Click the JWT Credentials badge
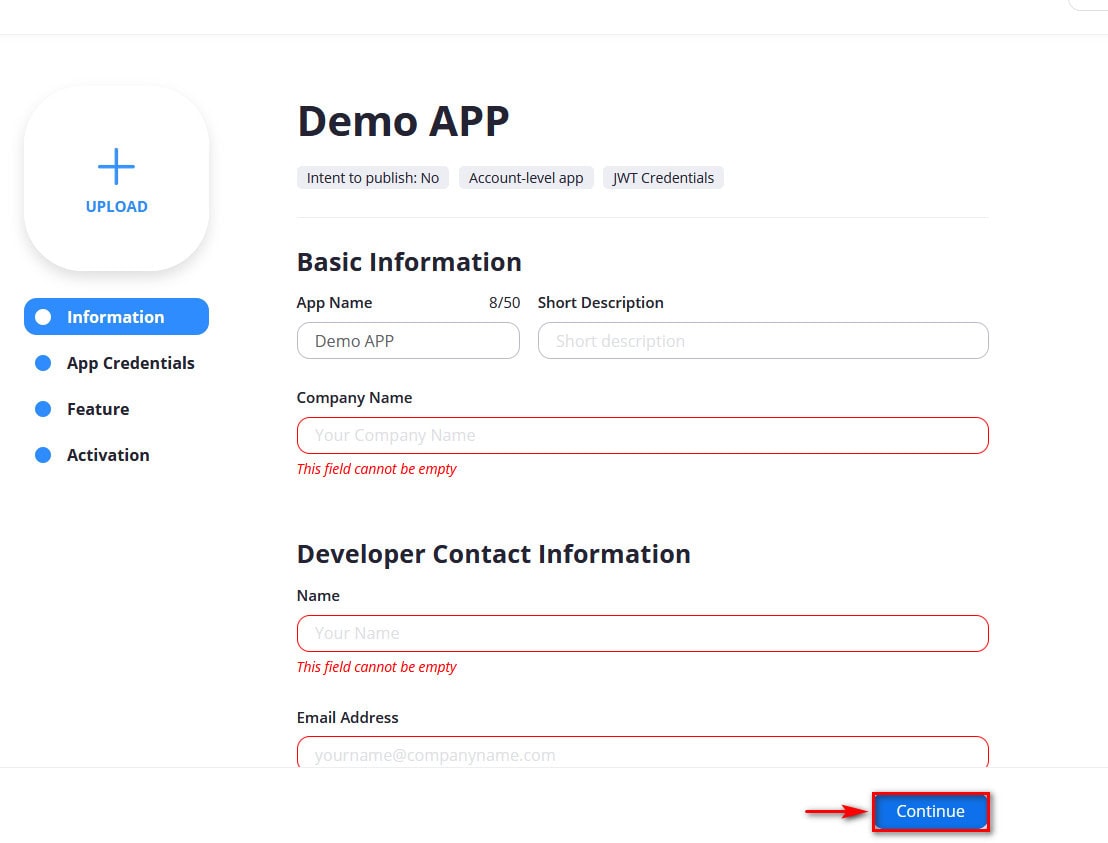The image size is (1108, 843). 663,177
